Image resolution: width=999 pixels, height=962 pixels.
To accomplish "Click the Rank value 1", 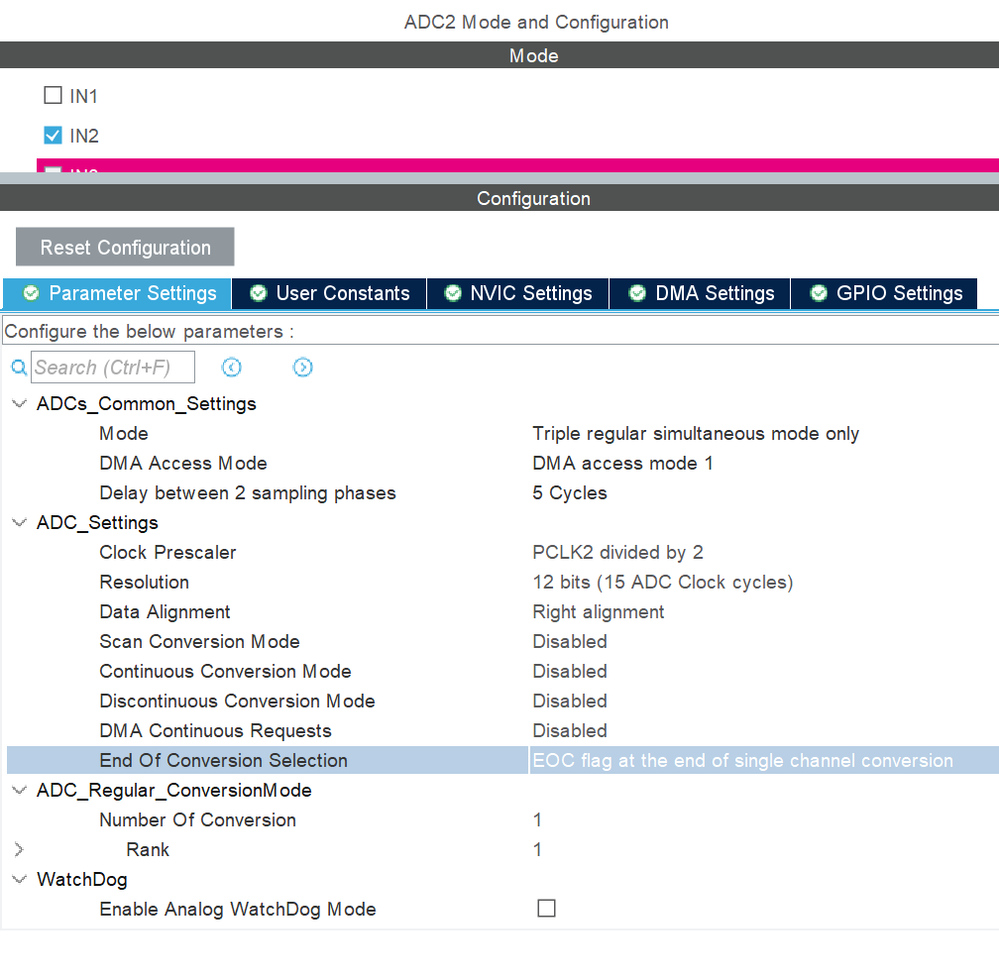I will 537,849.
